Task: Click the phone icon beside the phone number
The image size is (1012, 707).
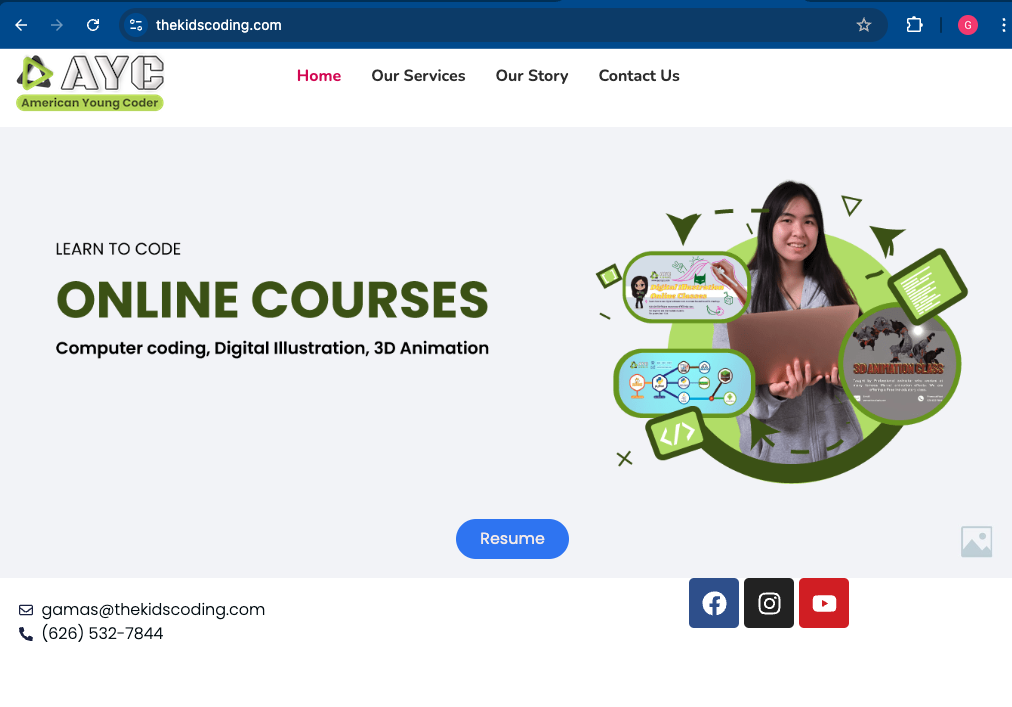Action: 24,633
